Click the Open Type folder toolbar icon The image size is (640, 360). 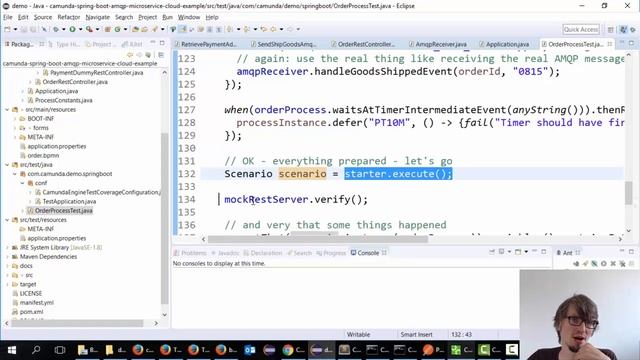pos(135,29)
